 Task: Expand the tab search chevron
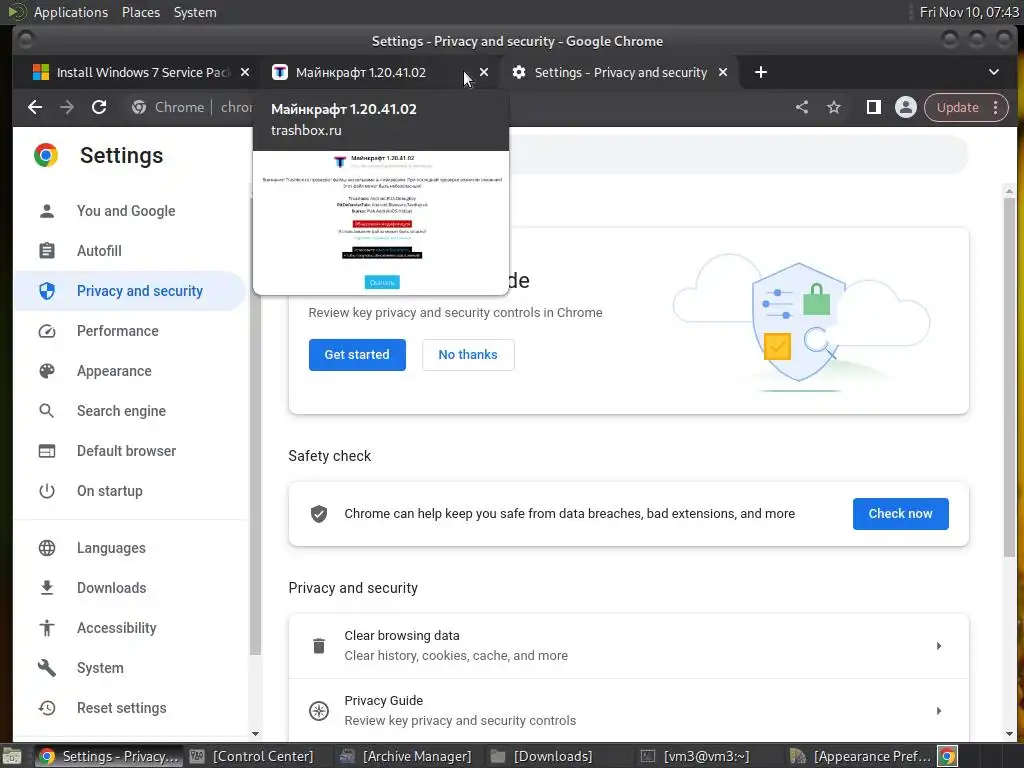click(994, 72)
